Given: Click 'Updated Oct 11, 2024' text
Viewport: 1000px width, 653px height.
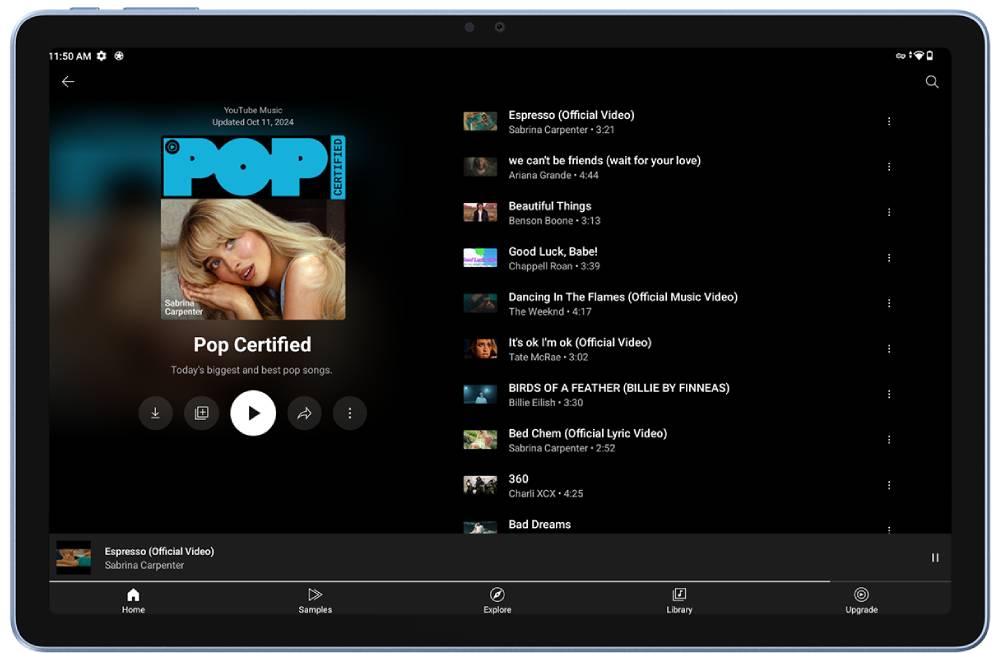Looking at the screenshot, I should click(x=253, y=122).
